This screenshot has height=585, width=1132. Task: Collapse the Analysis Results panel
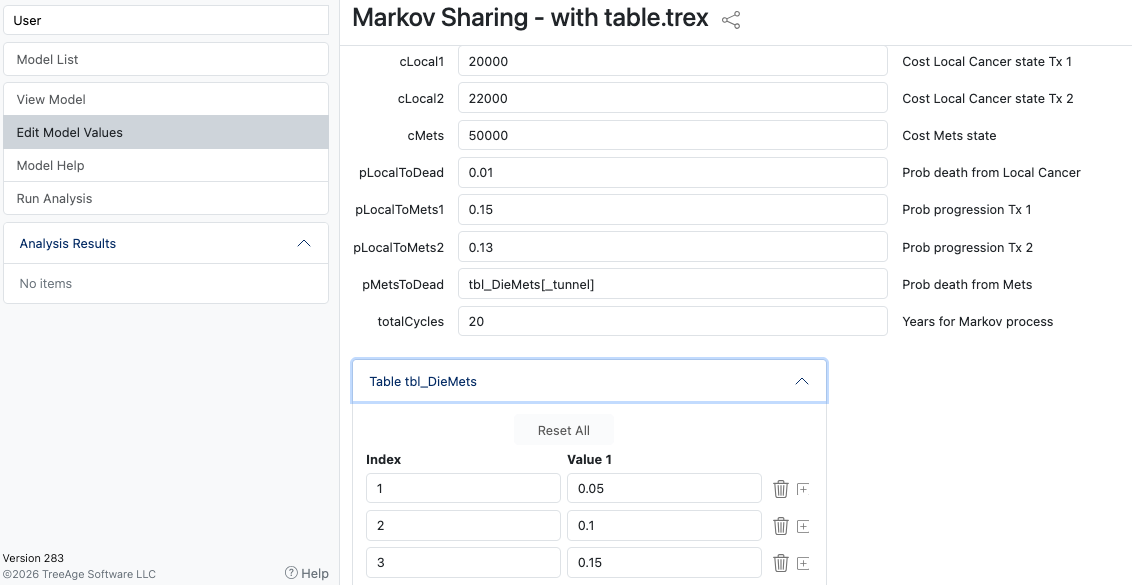tap(304, 243)
